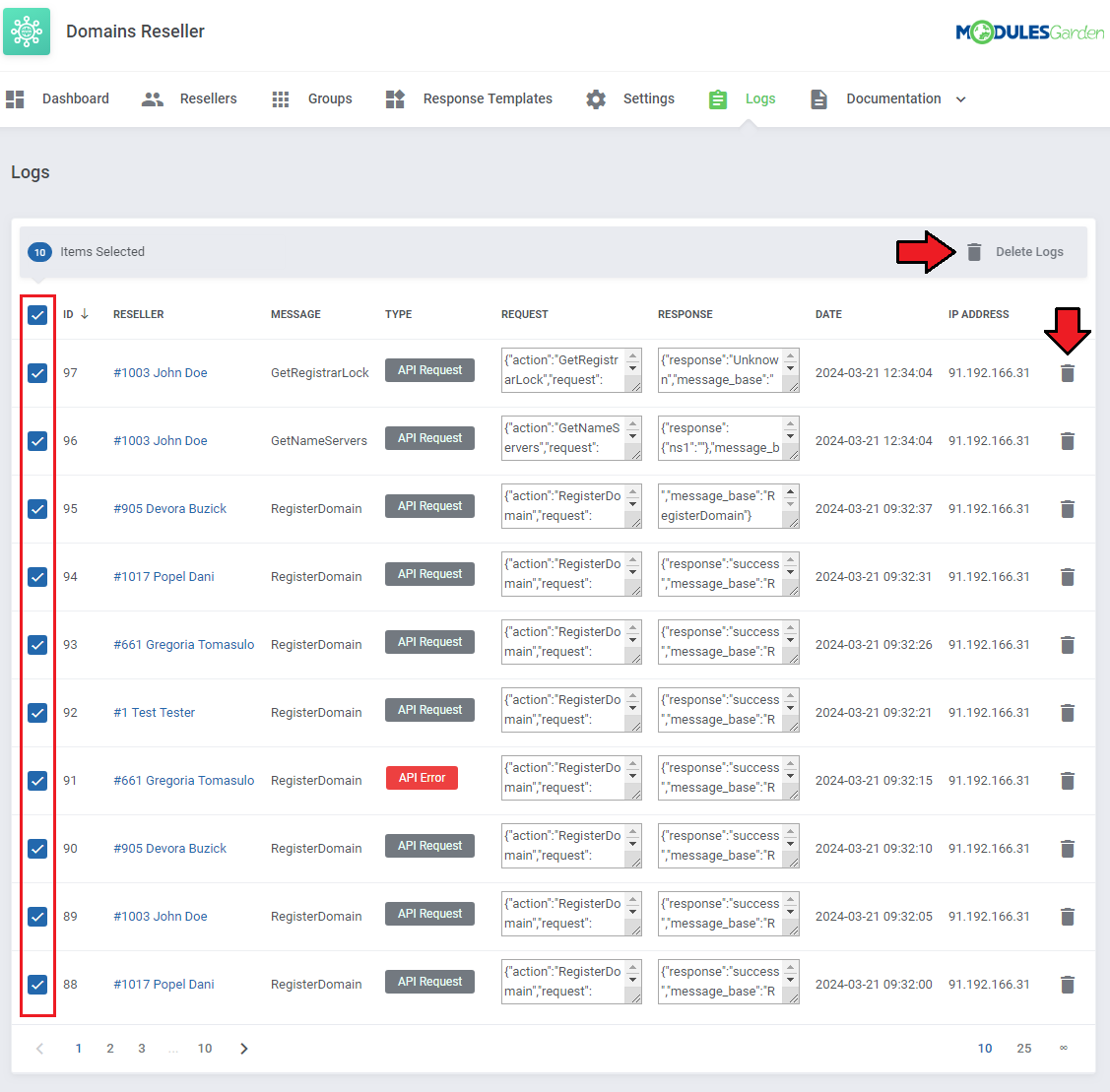The width and height of the screenshot is (1110, 1092).
Task: Delete log entry 91 with trash icon
Action: [1068, 781]
